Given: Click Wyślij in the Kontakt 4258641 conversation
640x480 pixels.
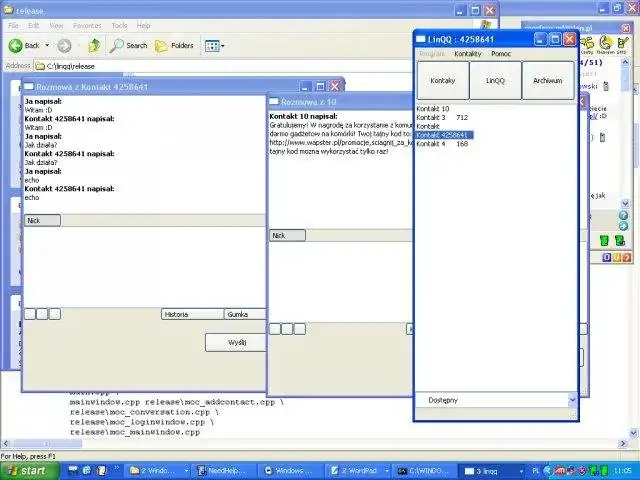Looking at the screenshot, I should click(236, 342).
